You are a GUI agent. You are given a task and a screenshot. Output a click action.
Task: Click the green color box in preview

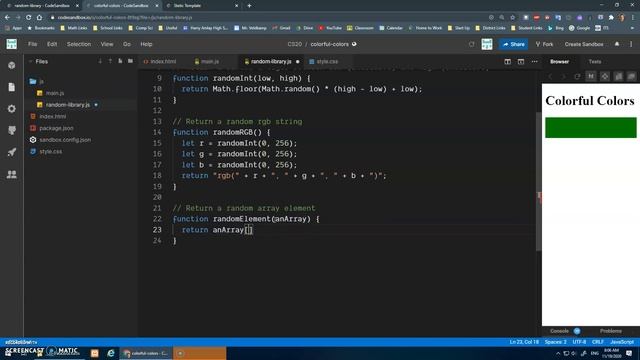tap(591, 127)
